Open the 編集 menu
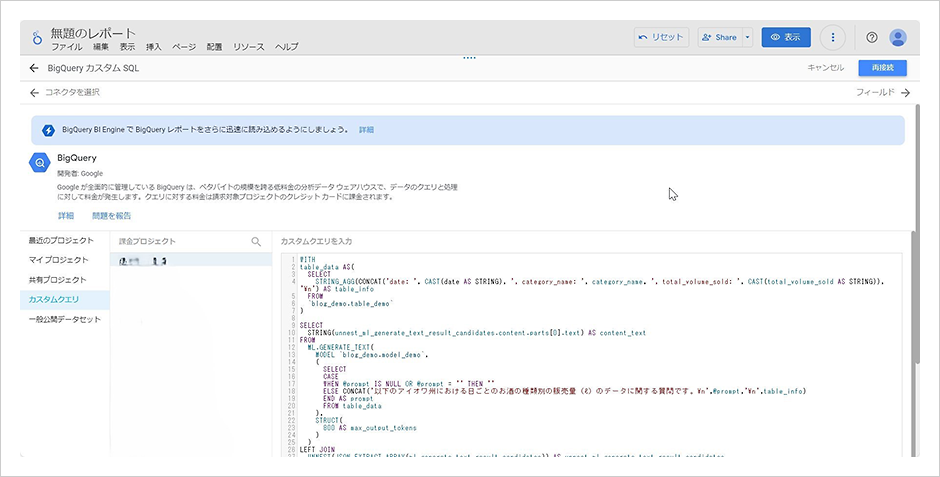This screenshot has width=940, height=477. coord(101,47)
